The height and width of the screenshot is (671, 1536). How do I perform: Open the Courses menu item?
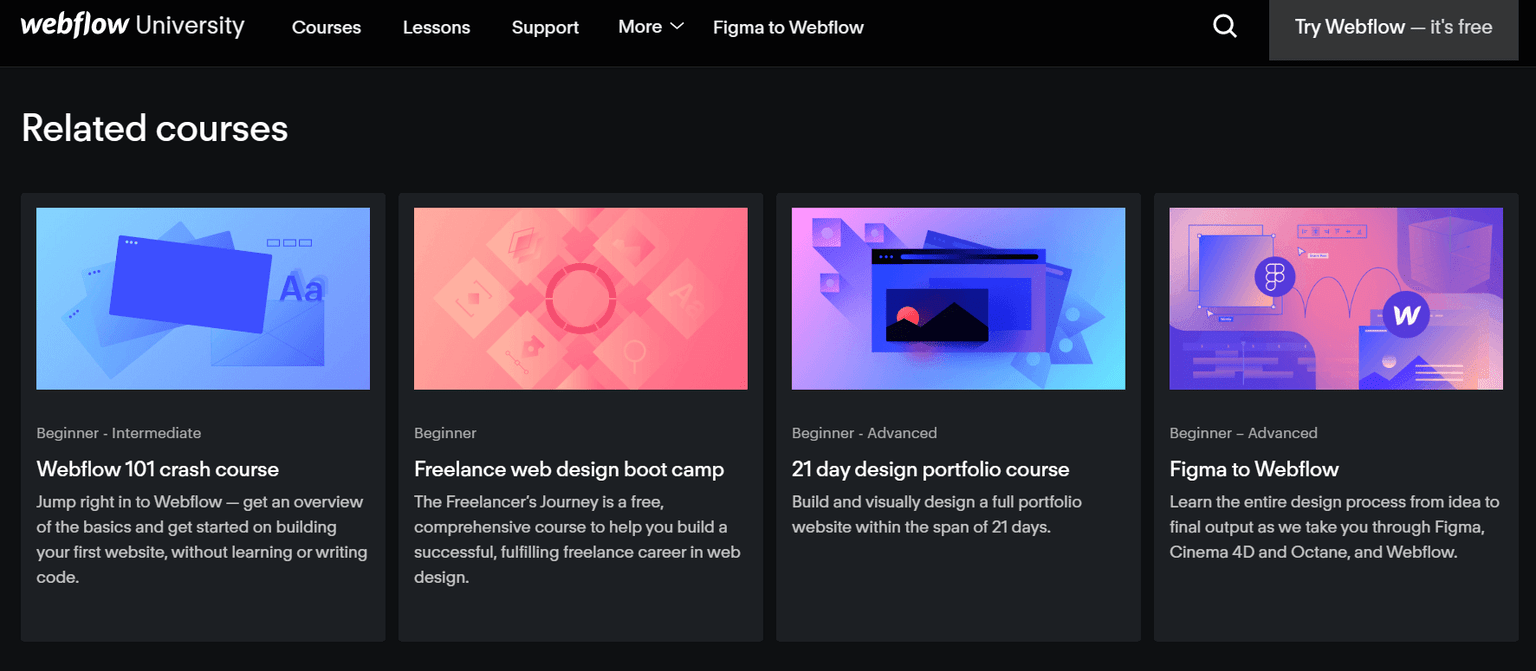coord(326,28)
